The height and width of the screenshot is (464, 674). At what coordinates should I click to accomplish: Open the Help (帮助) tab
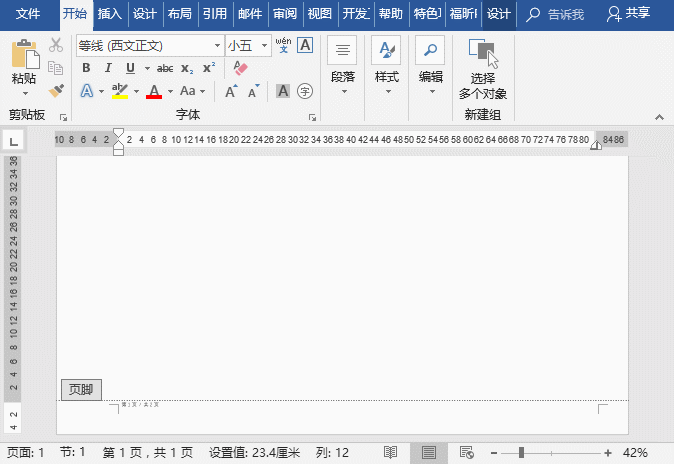(390, 14)
